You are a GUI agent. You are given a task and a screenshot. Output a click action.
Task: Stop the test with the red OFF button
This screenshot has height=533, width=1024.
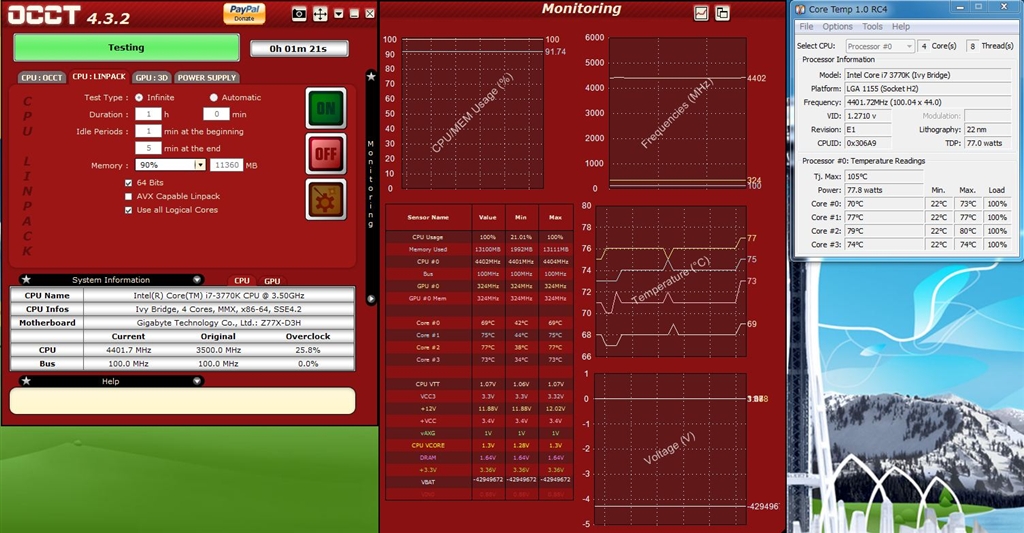point(326,154)
